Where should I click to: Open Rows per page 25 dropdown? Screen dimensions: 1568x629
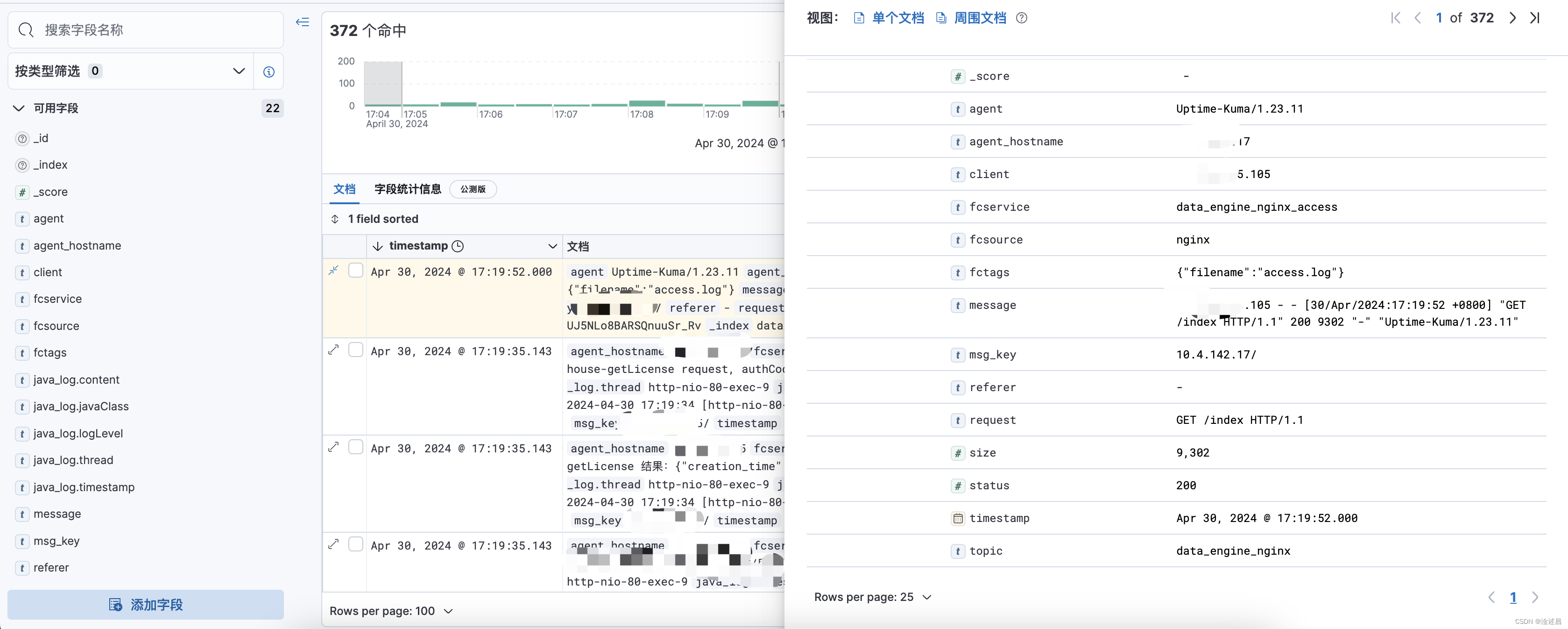coord(873,597)
